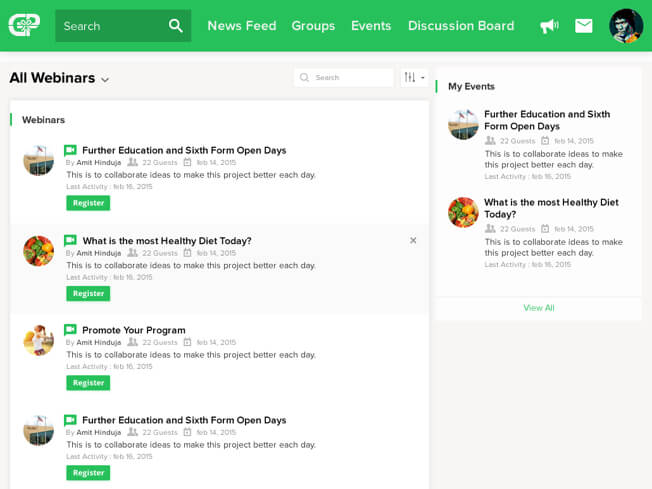Open the Groups menu item
This screenshot has height=489, width=652.
(x=313, y=26)
